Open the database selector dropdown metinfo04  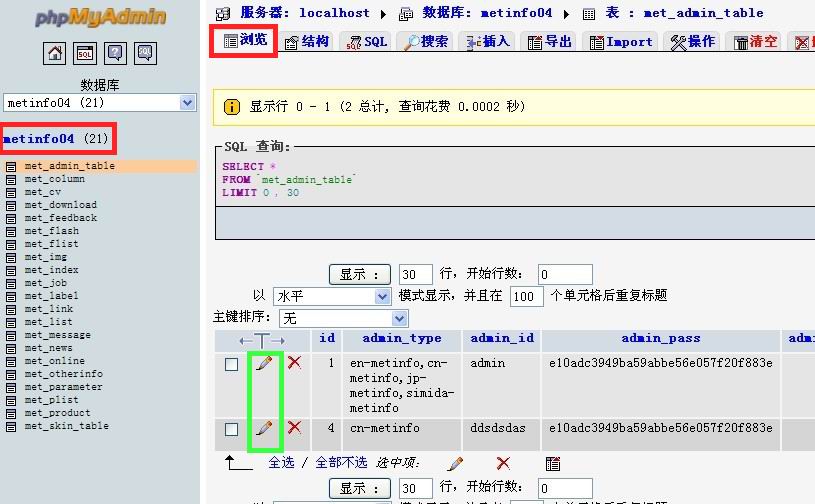[x=100, y=102]
